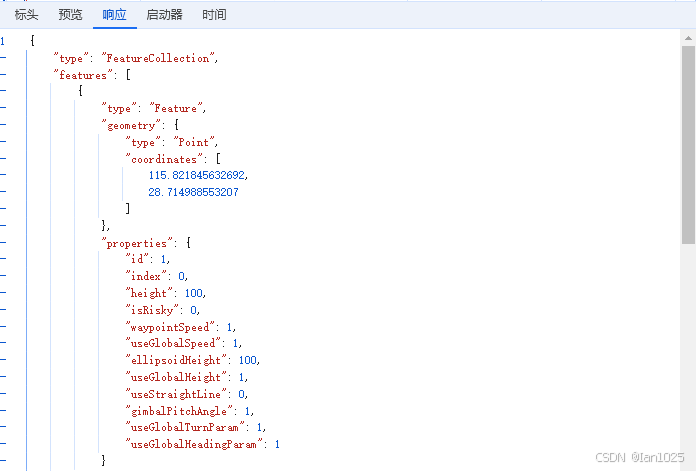Click the "waypointSpeed" property line
Screen dimensions: 696x471
[180, 328]
